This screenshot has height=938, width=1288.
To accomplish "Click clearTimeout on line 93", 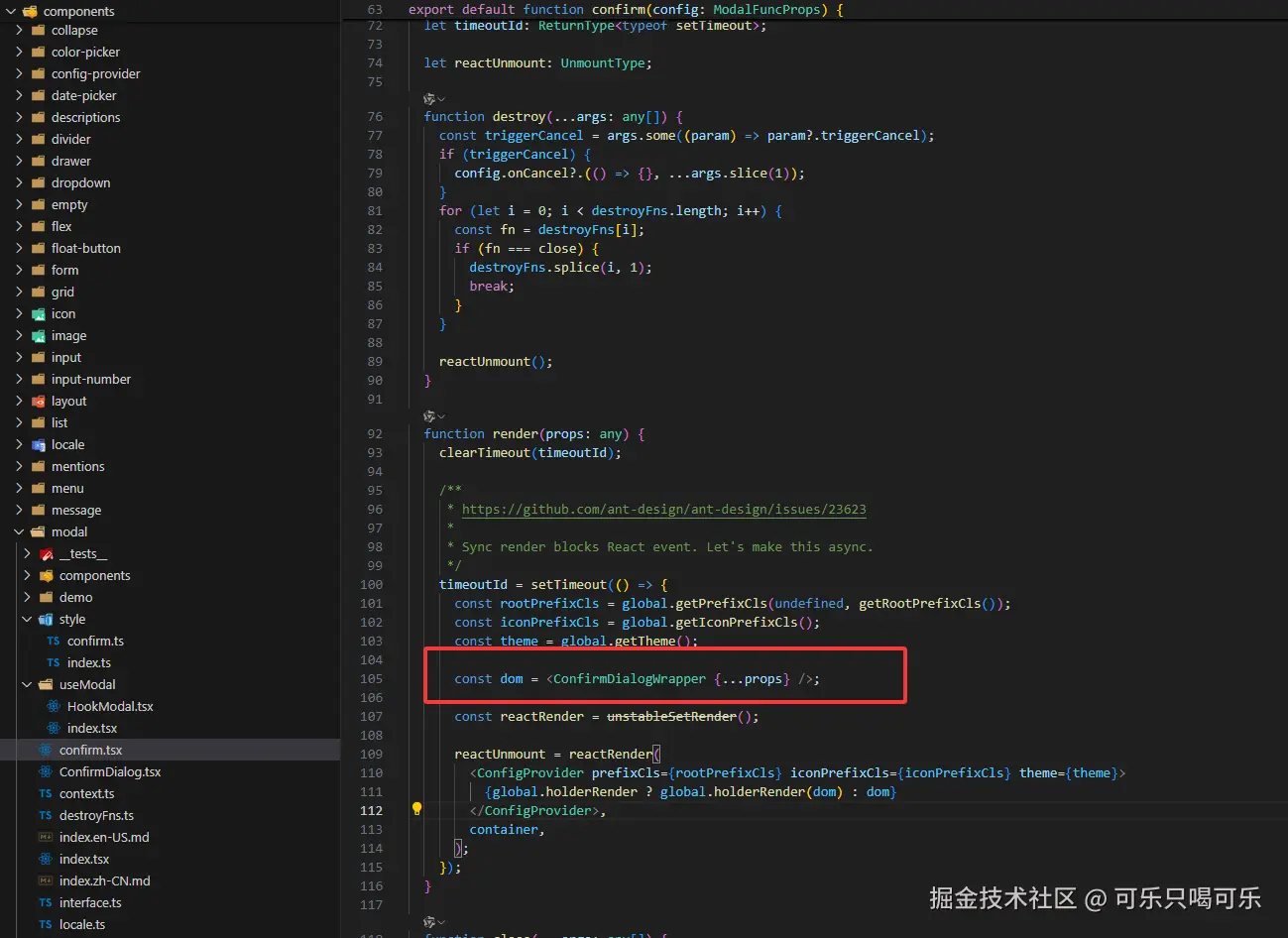I will [x=485, y=452].
